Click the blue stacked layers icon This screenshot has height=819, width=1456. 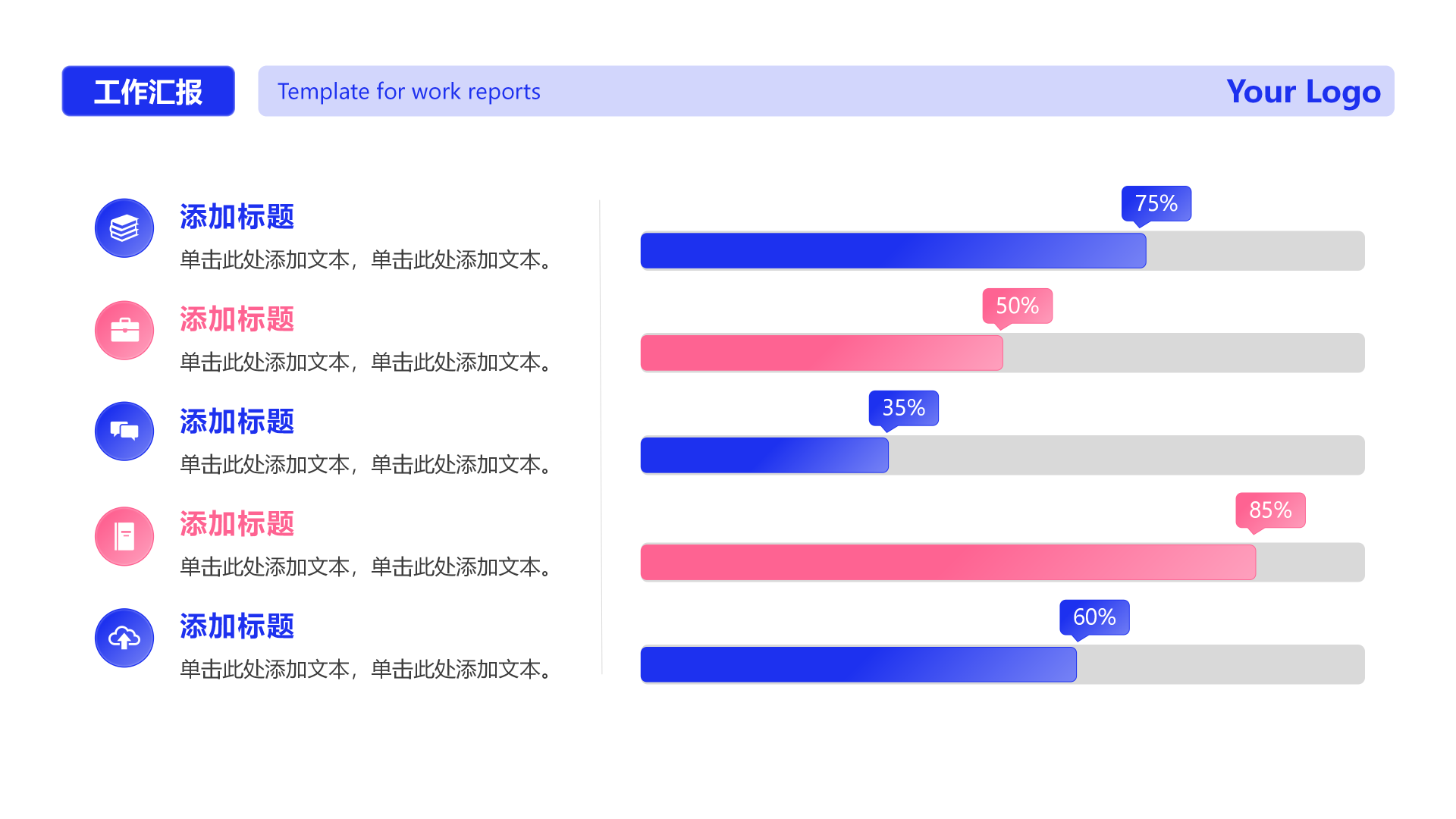124,228
